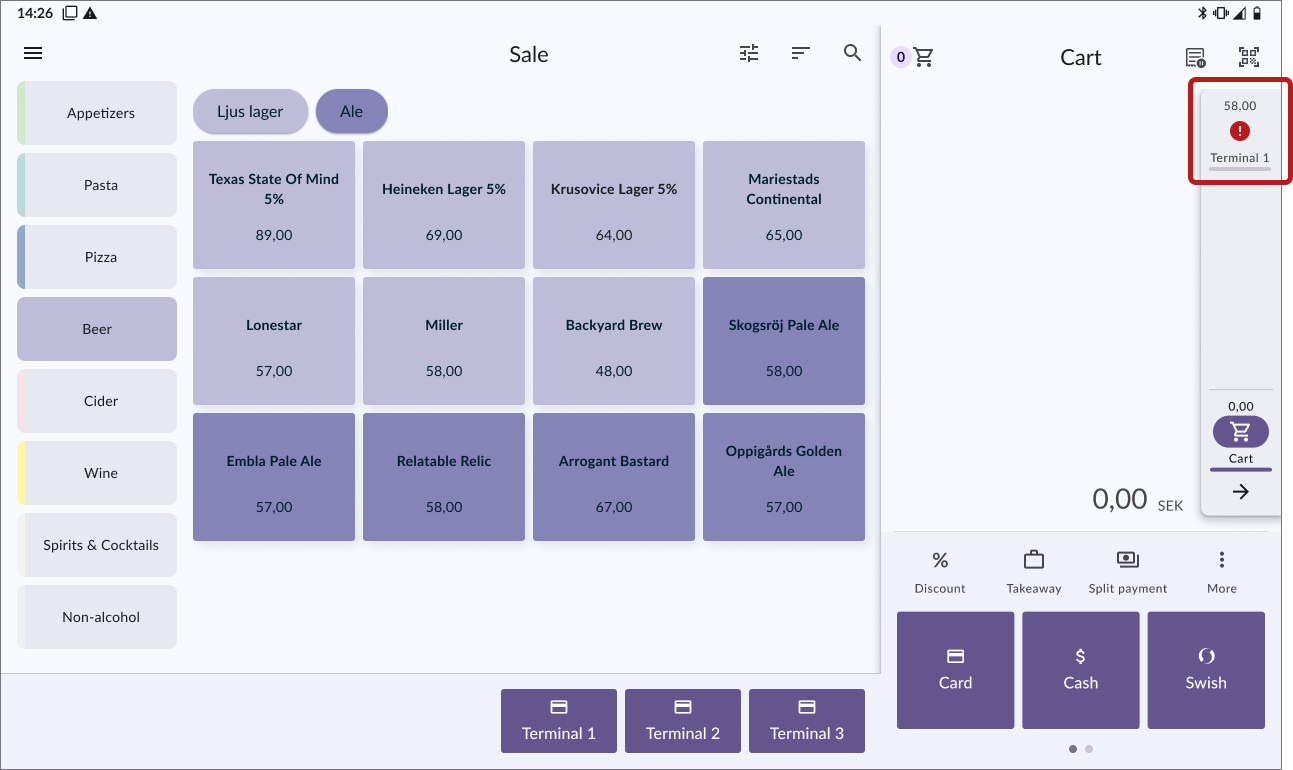Click the Bluetooth status bar icon
The width and height of the screenshot is (1293, 770).
coord(1203,13)
